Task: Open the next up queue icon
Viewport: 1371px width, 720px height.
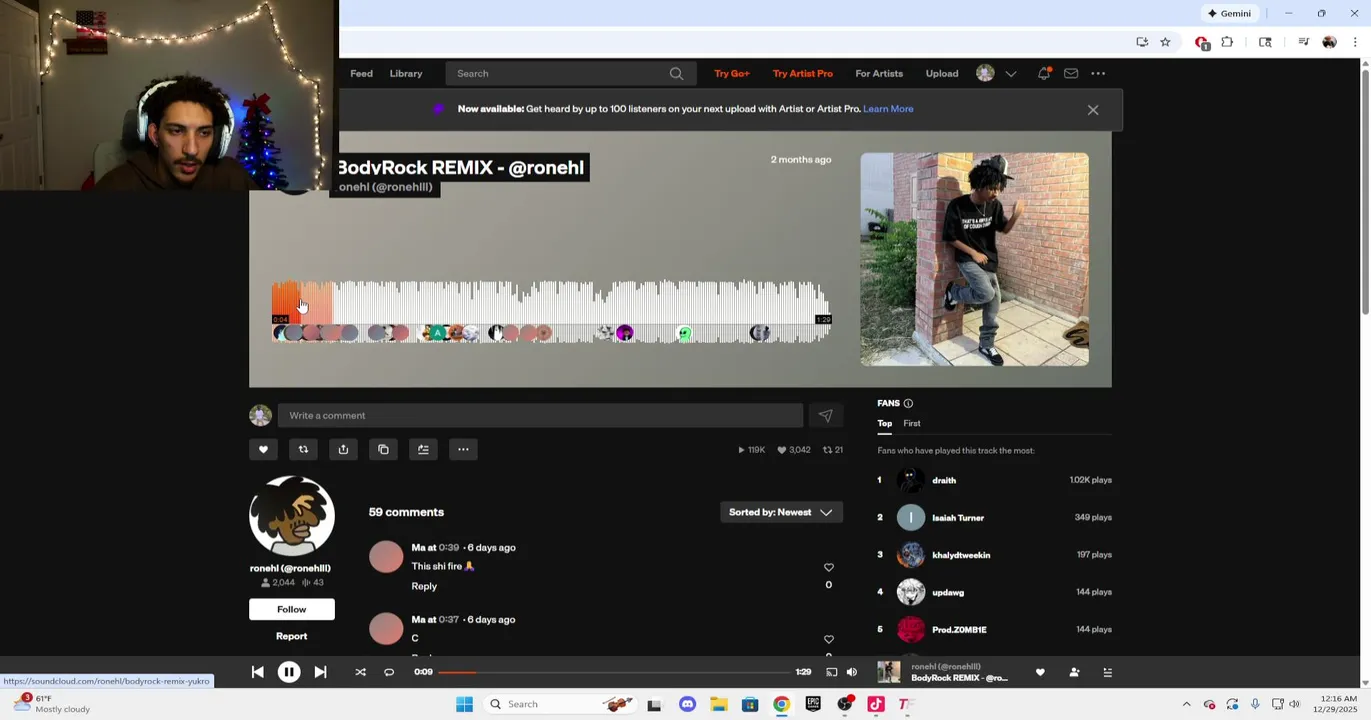Action: pyautogui.click(x=1107, y=672)
